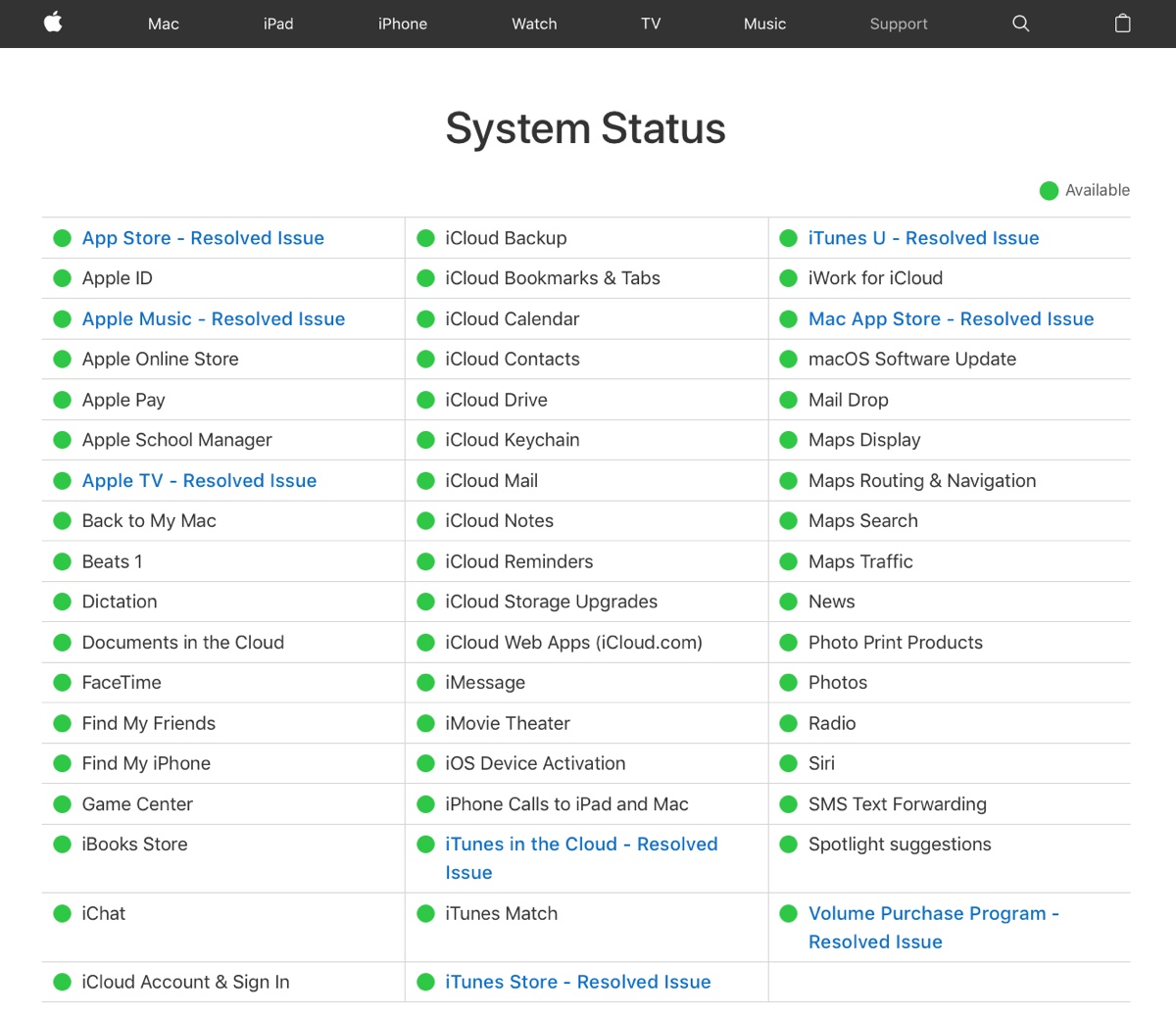Select Watch in the navigation bar
The height and width of the screenshot is (1014, 1176).
point(534,24)
